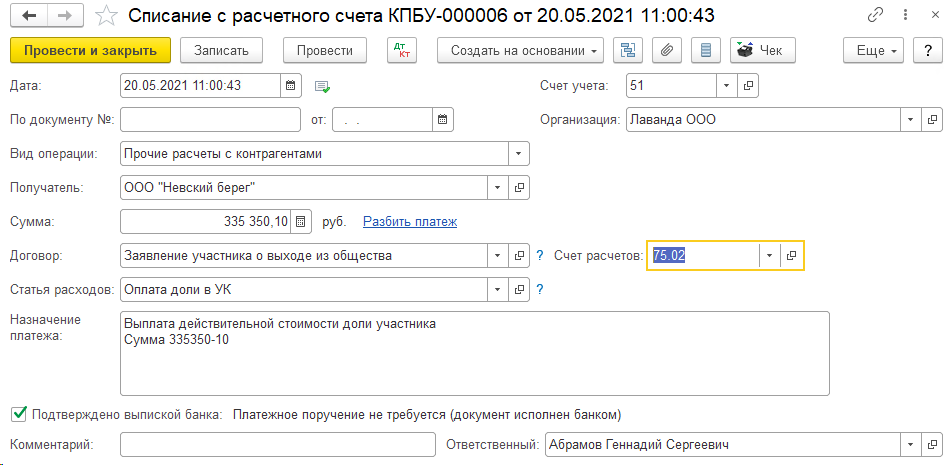Open calculator in Сумма field

(x=300, y=221)
